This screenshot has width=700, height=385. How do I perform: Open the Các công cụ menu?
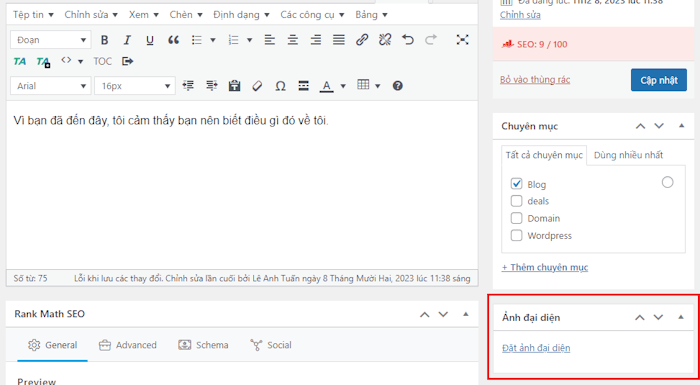point(312,15)
